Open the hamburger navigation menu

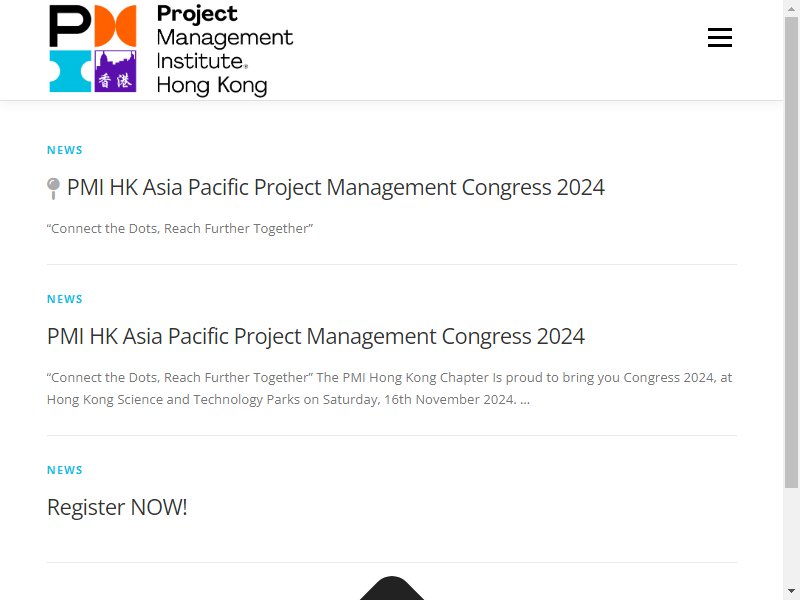click(719, 38)
